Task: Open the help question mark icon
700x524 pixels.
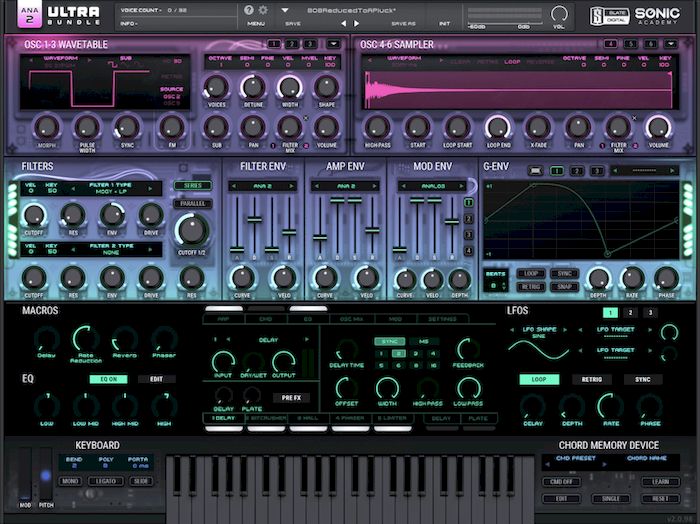Action: pos(249,10)
